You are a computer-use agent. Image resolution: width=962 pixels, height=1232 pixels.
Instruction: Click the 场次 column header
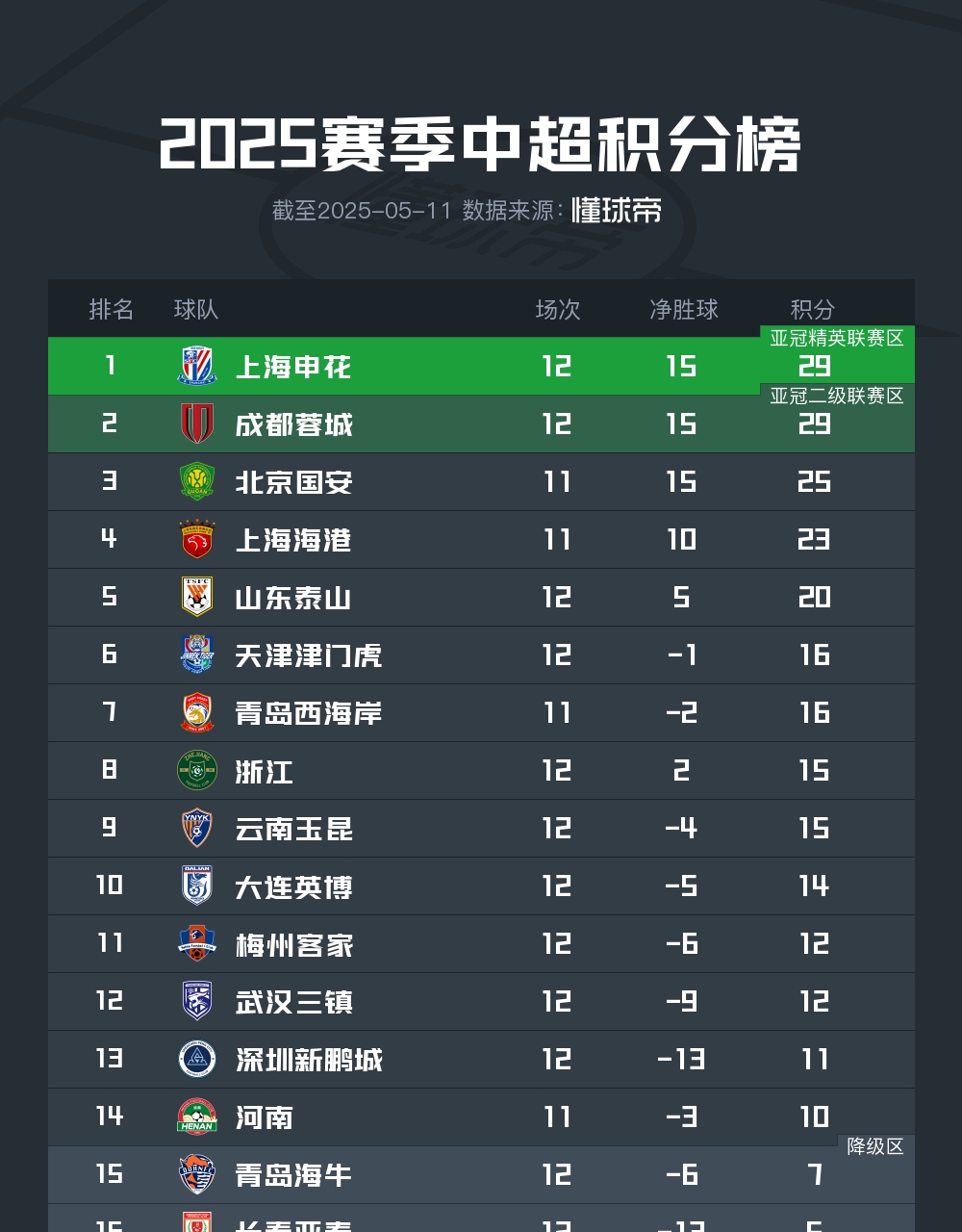tap(558, 309)
